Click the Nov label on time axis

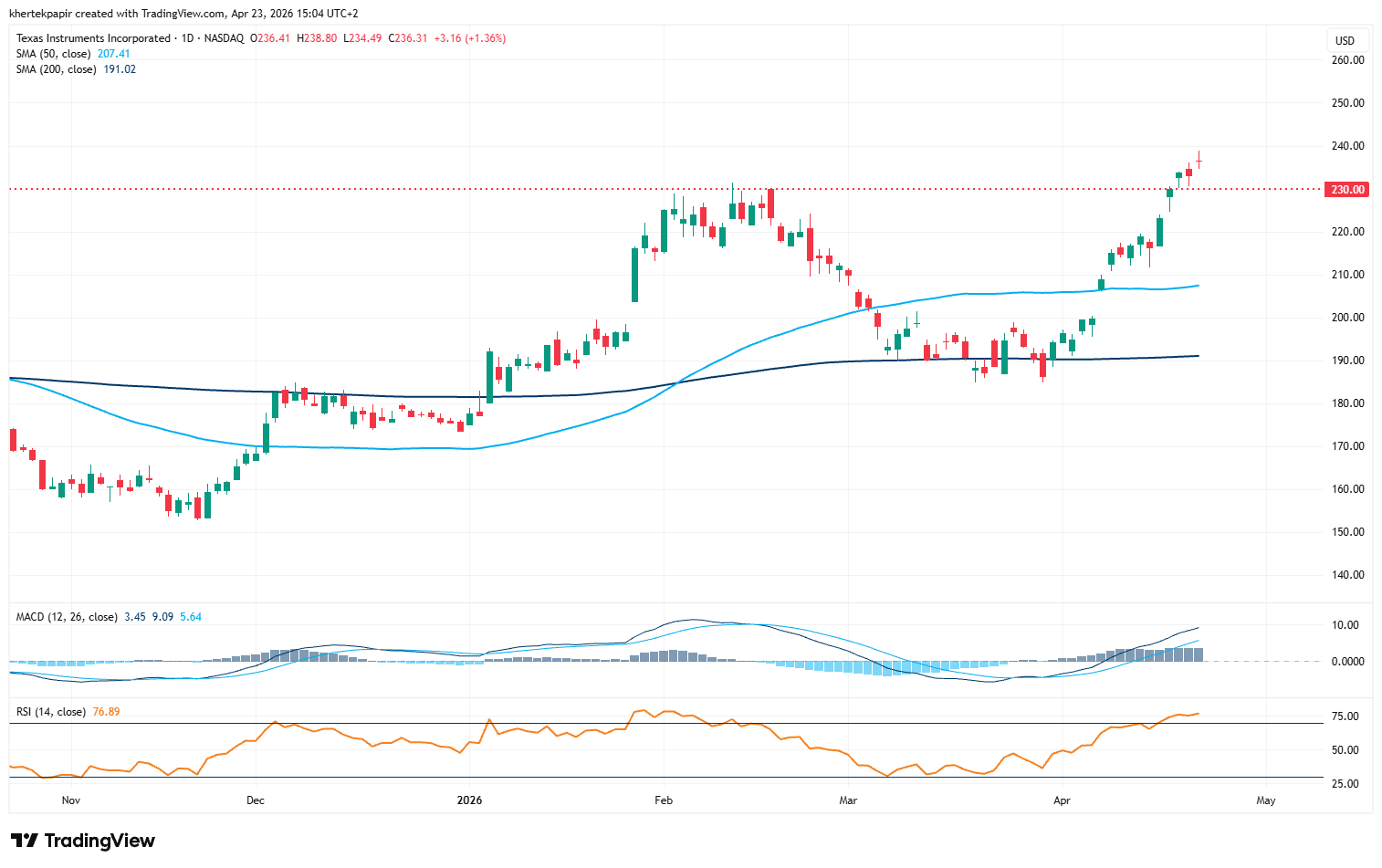(x=71, y=800)
